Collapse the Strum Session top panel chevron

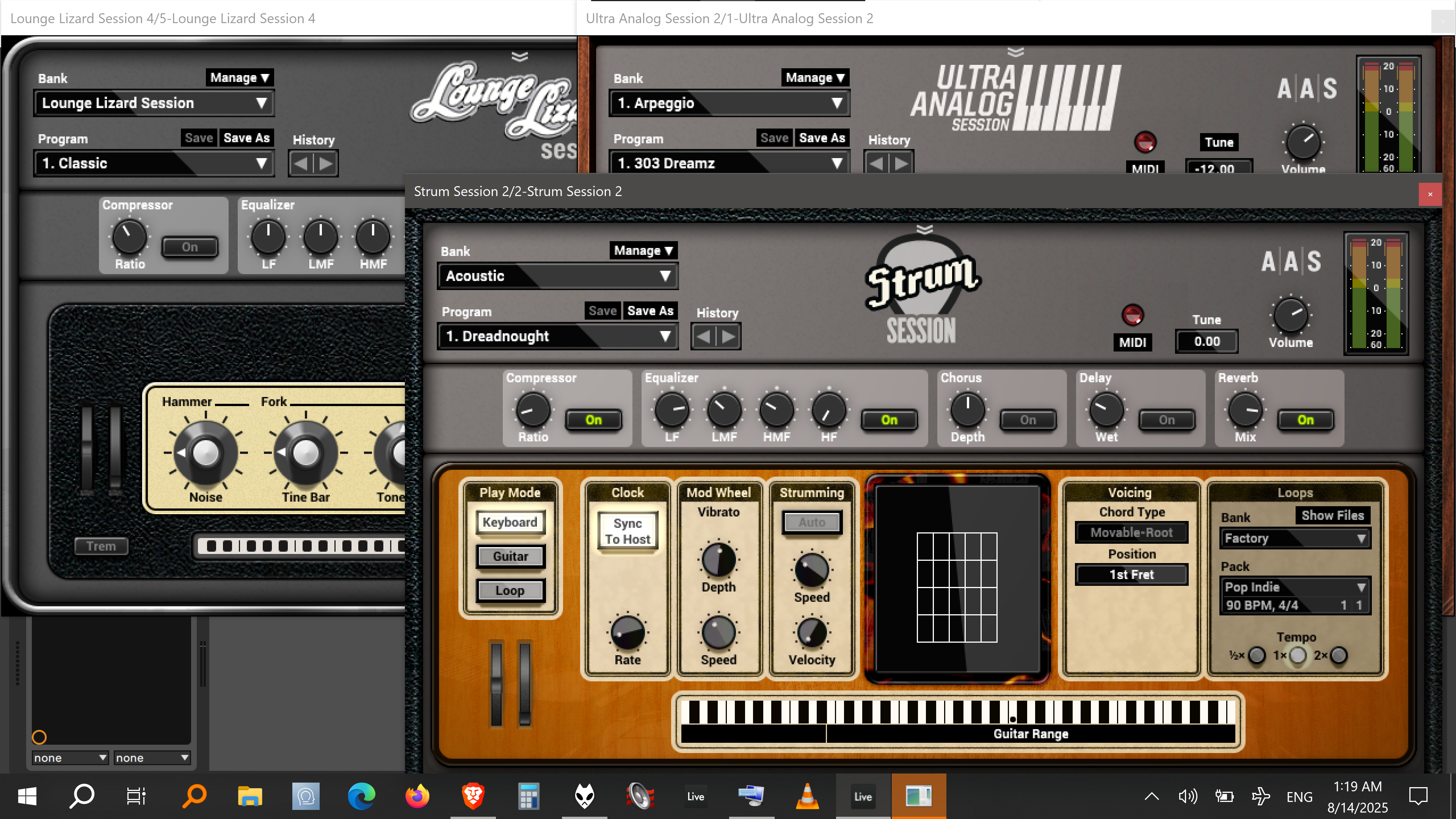pos(925,229)
